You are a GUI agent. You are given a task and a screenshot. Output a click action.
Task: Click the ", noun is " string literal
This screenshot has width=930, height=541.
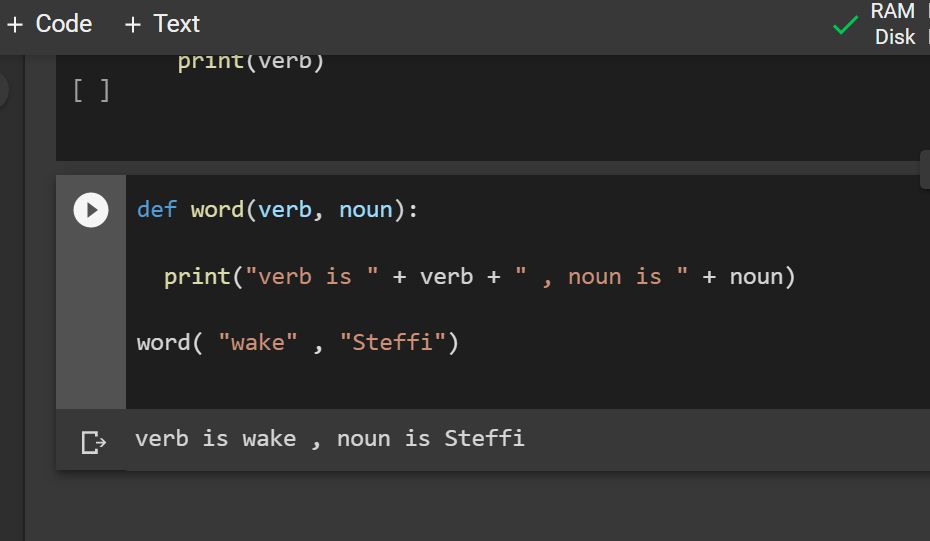click(x=601, y=276)
